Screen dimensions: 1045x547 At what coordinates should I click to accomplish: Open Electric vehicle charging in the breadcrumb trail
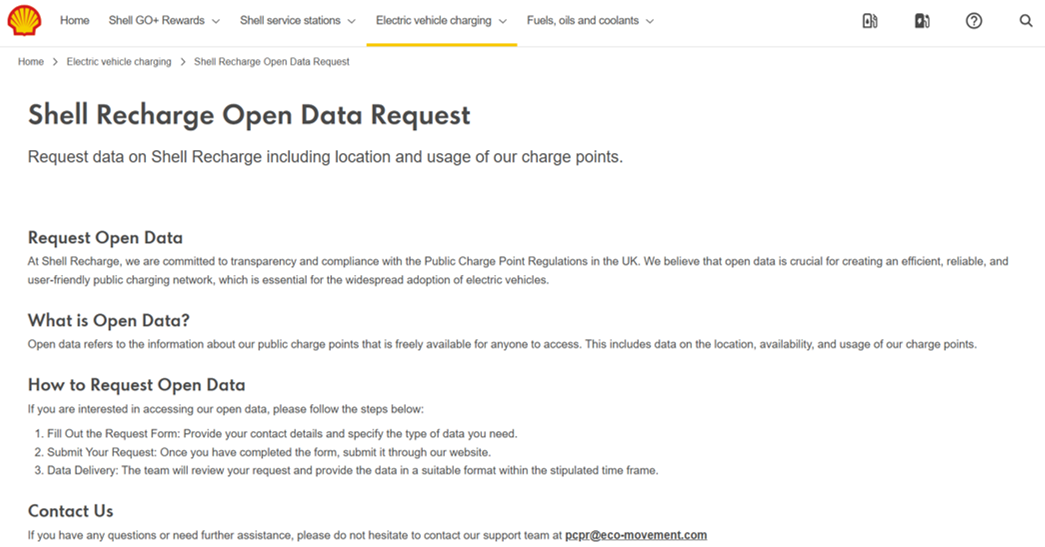(119, 62)
